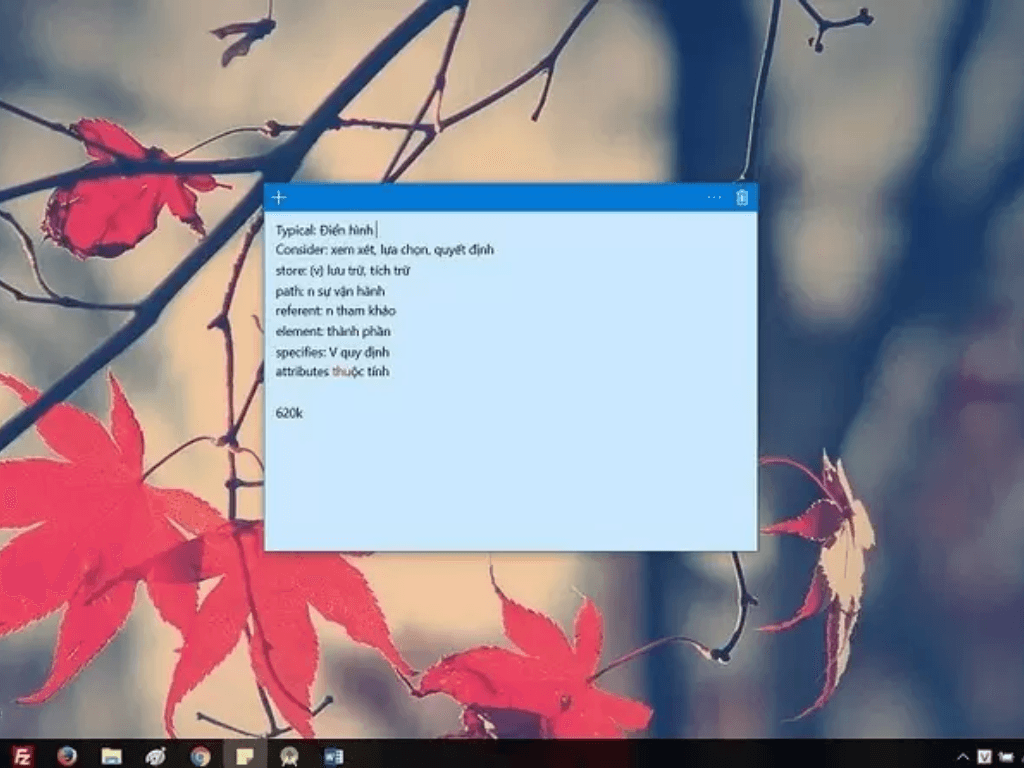Screen dimensions: 1024x768
Task: Start Google Chrome from the taskbar
Action: point(199,755)
